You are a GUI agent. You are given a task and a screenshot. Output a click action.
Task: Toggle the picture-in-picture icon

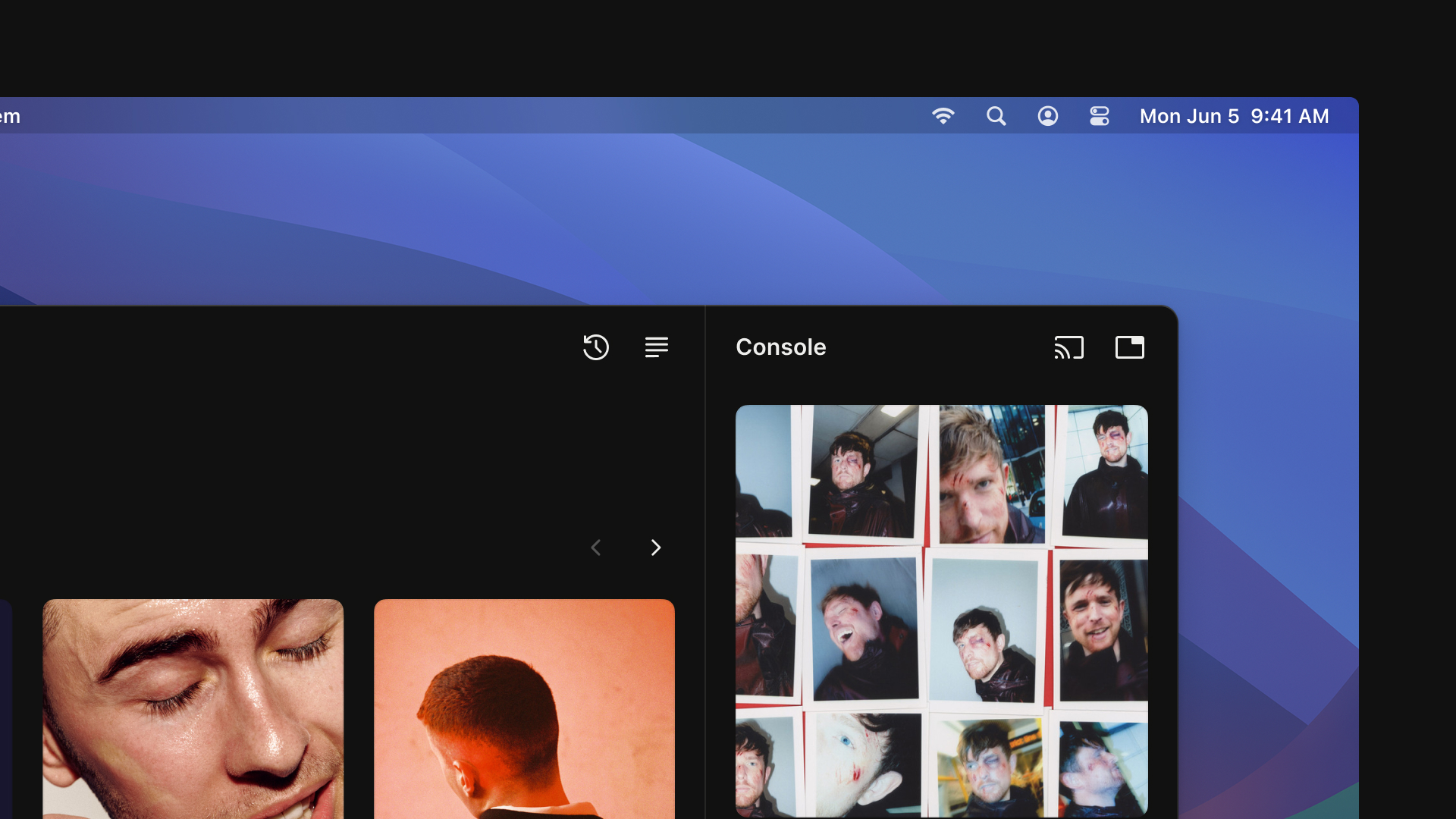[1129, 347]
